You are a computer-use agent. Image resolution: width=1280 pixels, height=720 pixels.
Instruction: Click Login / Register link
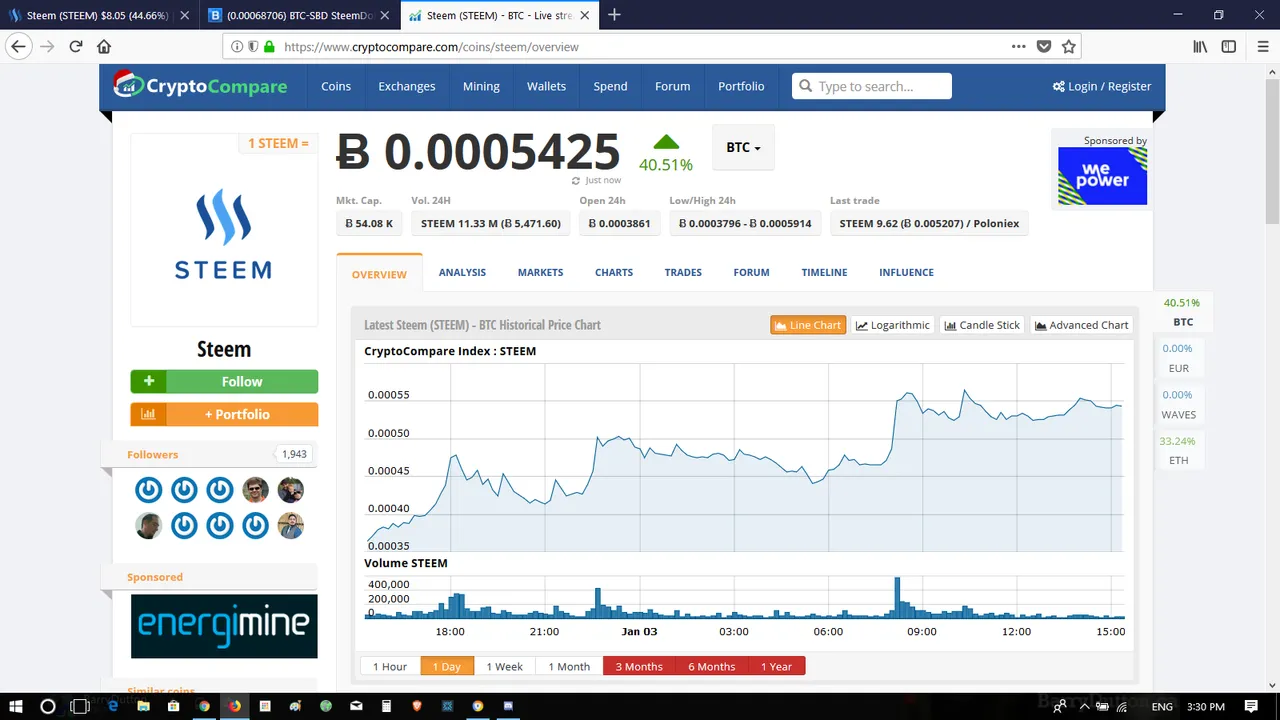pos(1102,86)
